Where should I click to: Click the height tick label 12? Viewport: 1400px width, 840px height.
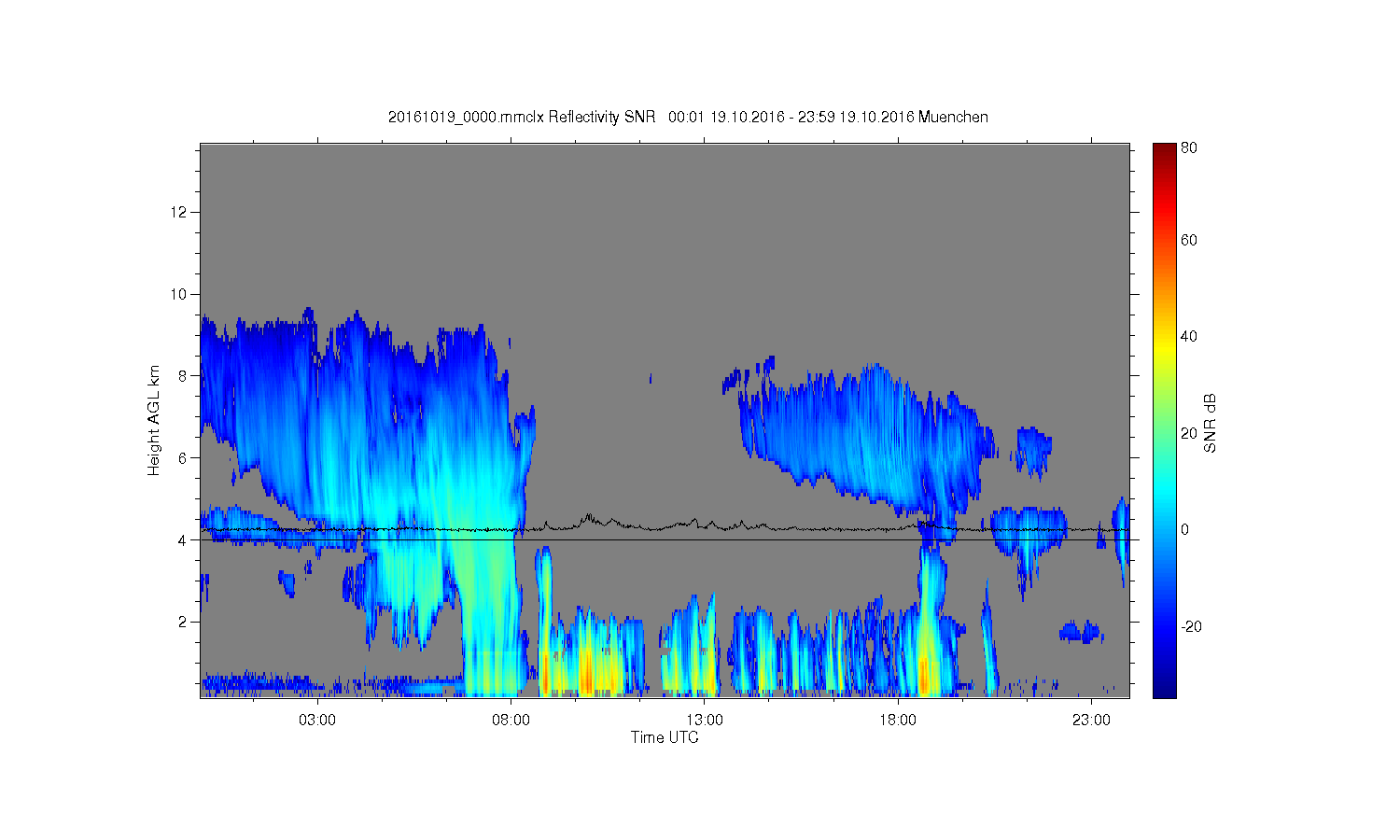[179, 212]
